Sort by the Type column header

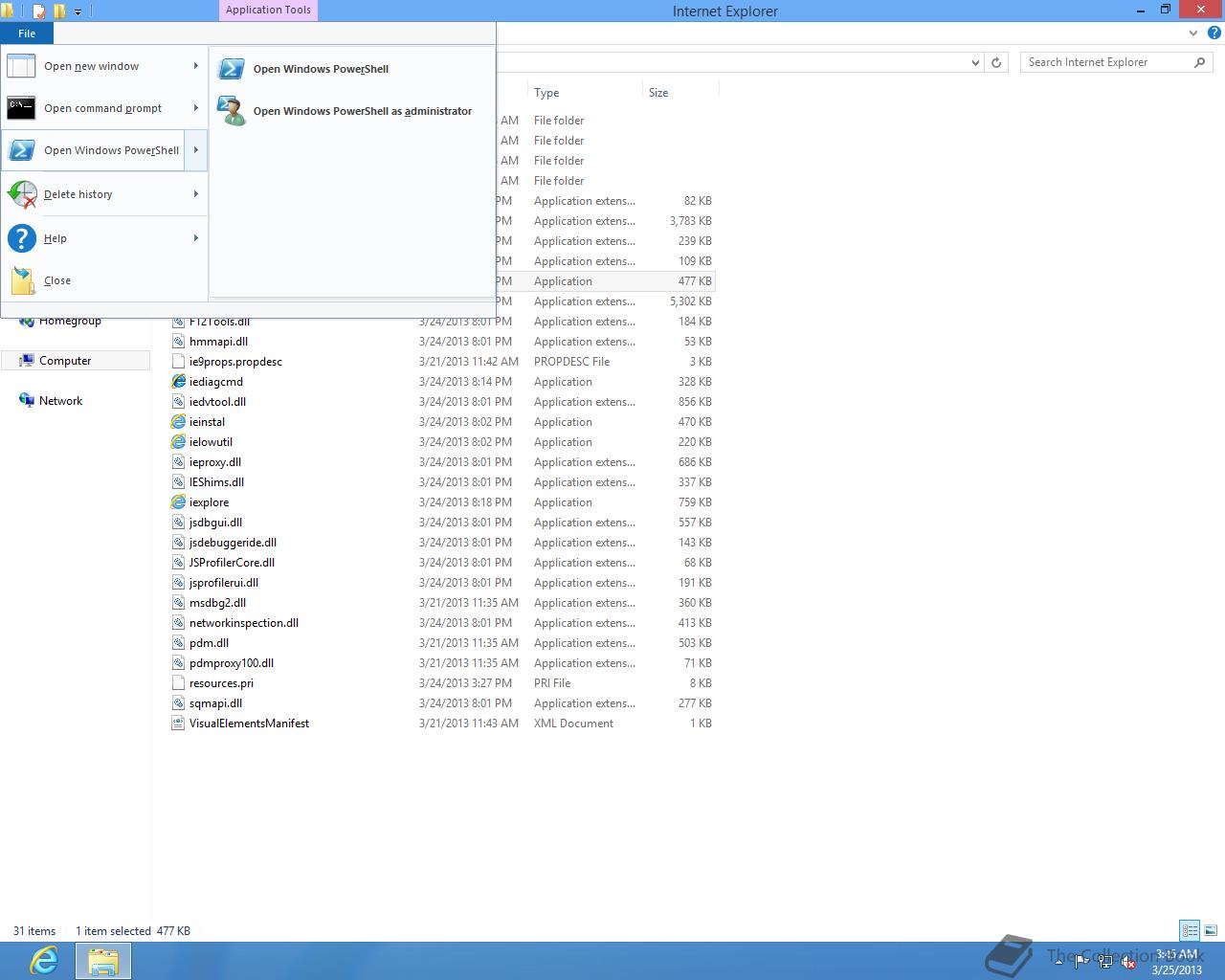tap(585, 93)
